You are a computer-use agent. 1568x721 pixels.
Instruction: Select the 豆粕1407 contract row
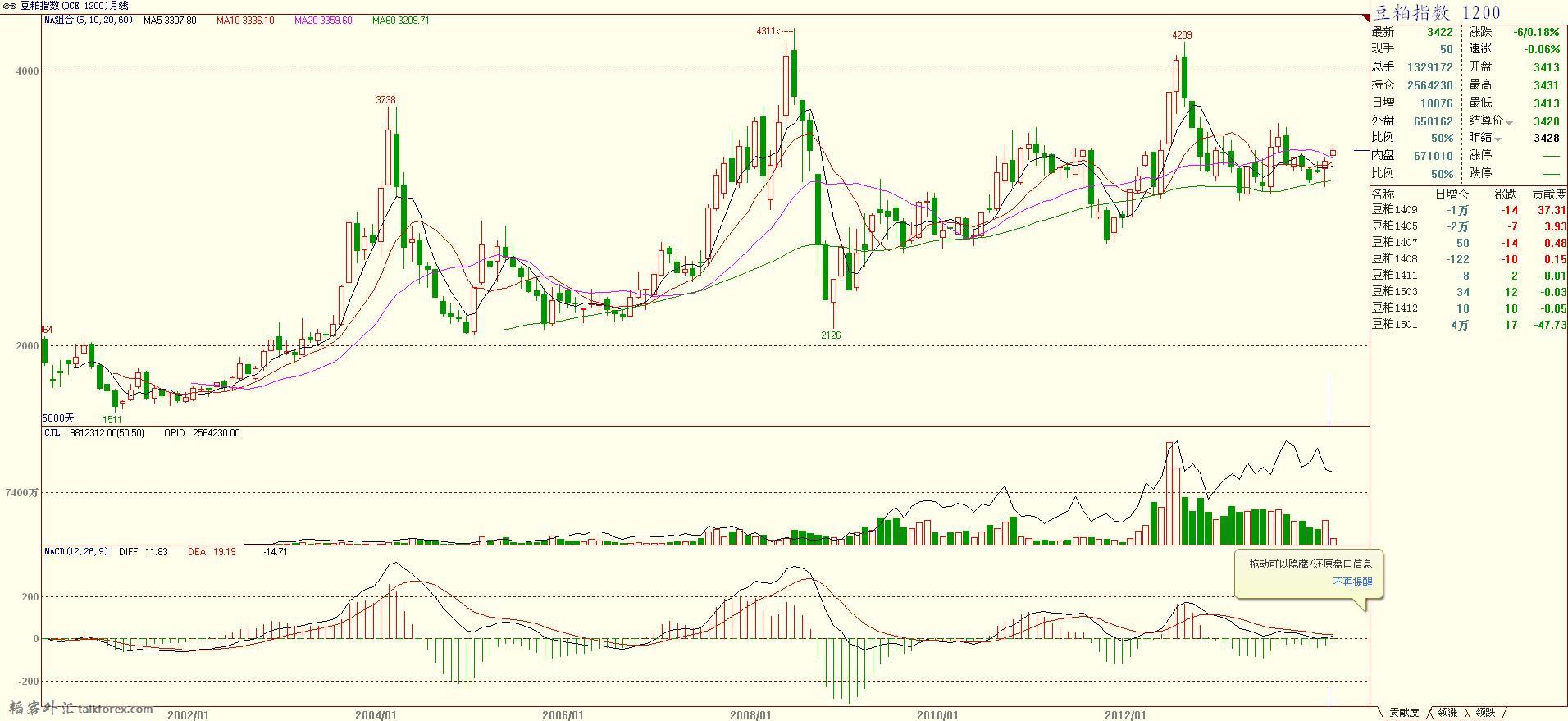pyautogui.click(x=1469, y=243)
